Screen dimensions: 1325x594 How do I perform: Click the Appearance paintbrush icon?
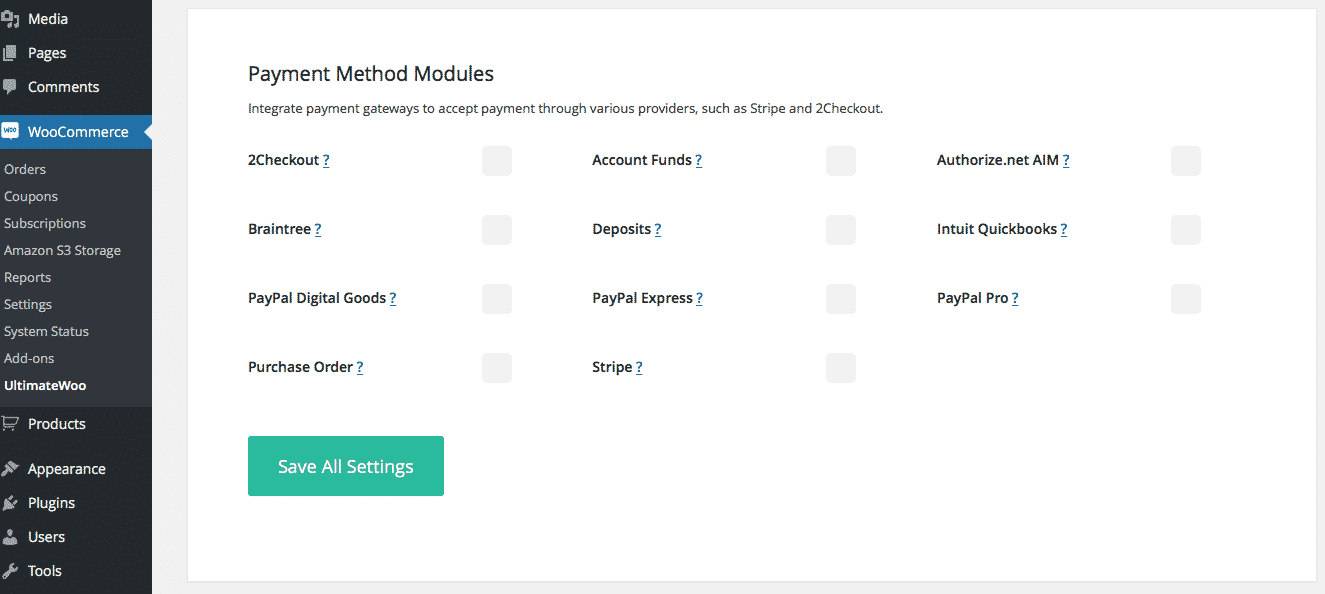(x=10, y=469)
